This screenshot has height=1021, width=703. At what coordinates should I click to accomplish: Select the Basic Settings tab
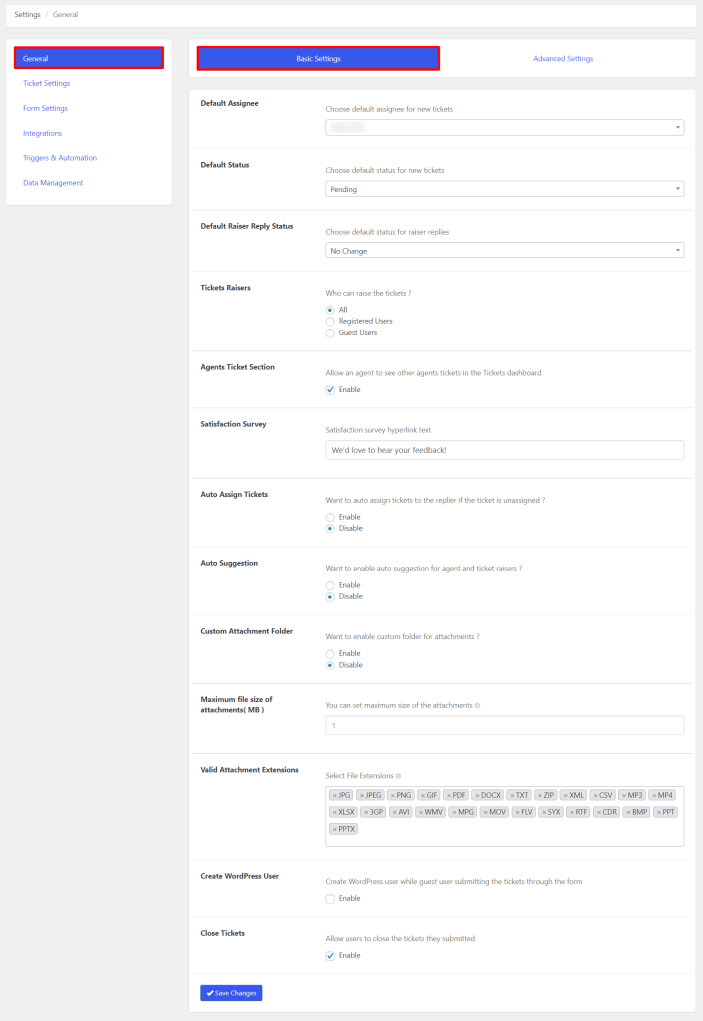317,58
